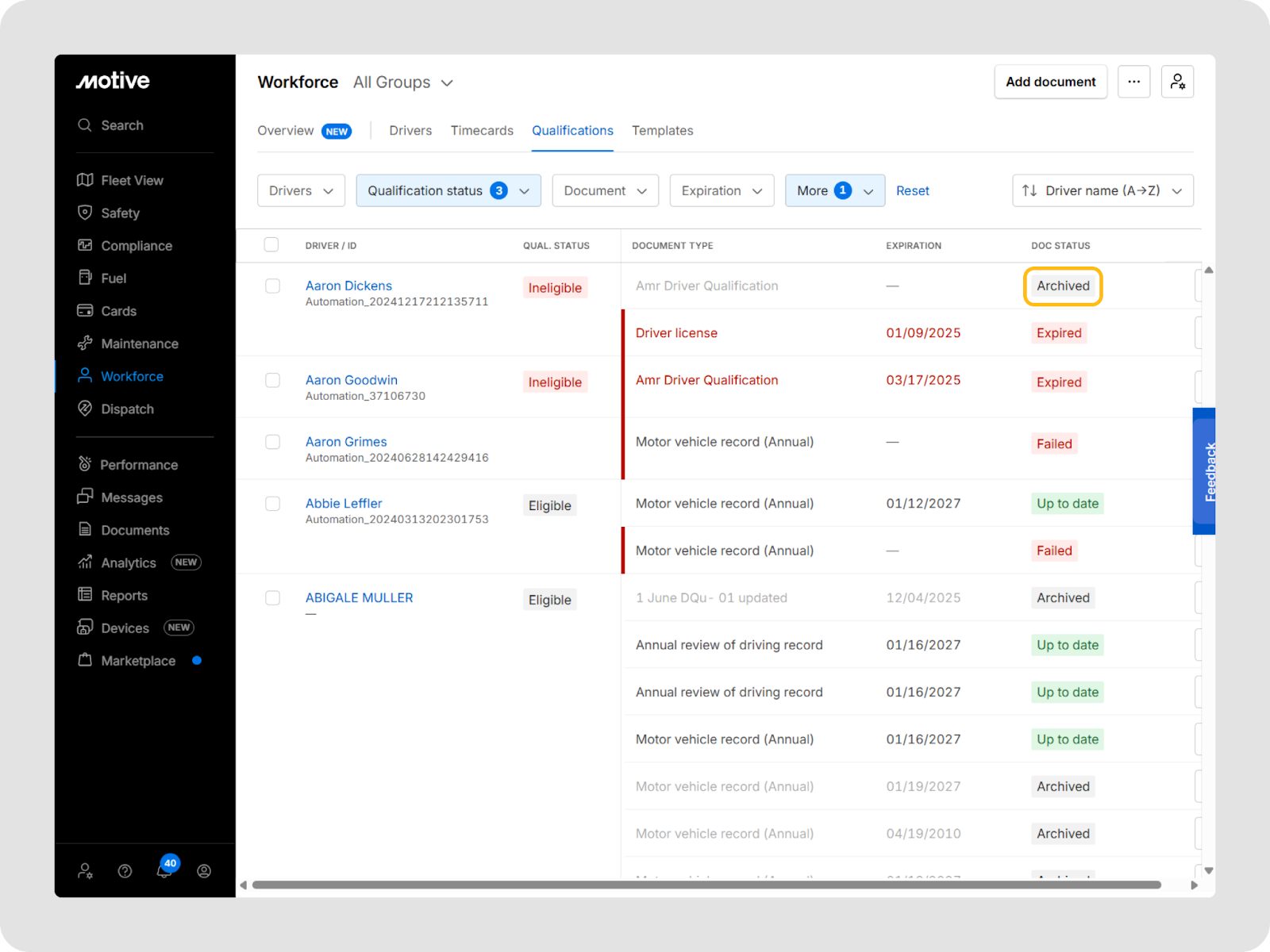Select the Maintenance wrench icon
This screenshot has width=1270, height=952.
click(x=85, y=344)
